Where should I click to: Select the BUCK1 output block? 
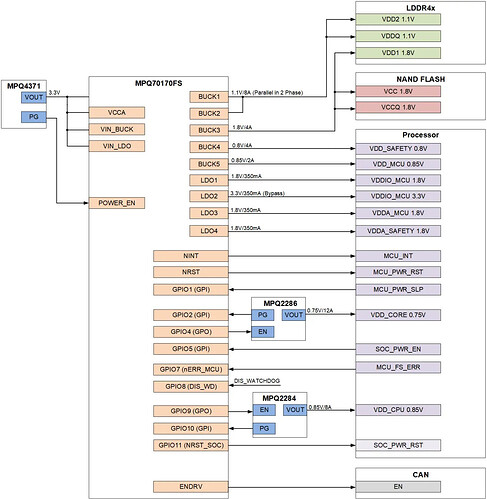[209, 97]
